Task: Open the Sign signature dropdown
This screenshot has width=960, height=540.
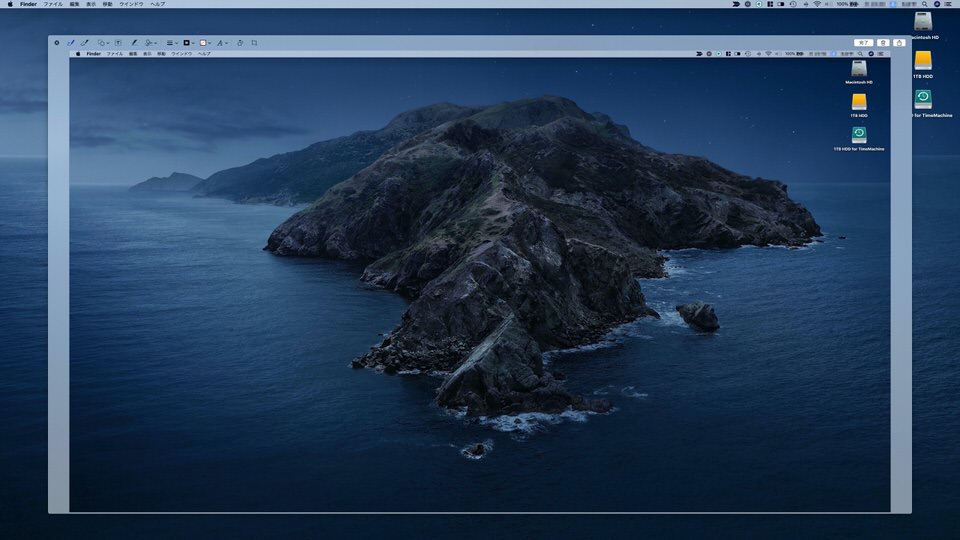Action: 151,43
